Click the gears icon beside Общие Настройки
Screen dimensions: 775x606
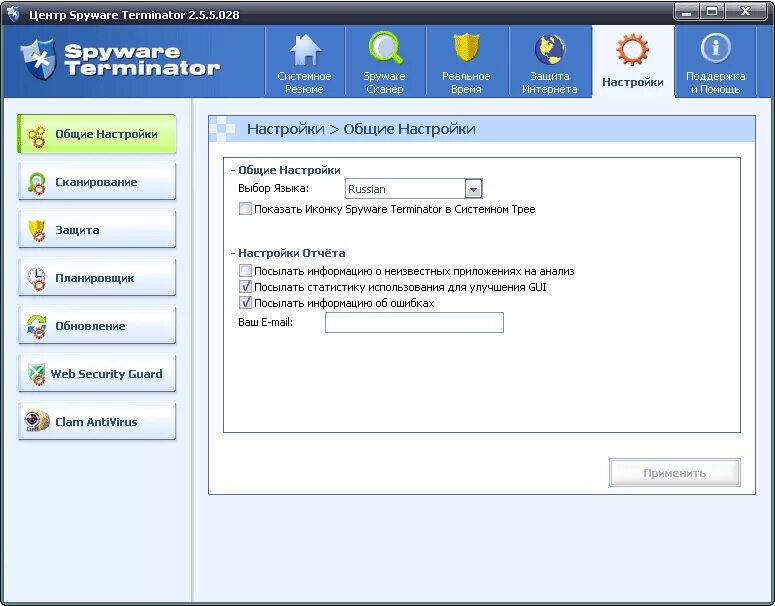point(37,136)
